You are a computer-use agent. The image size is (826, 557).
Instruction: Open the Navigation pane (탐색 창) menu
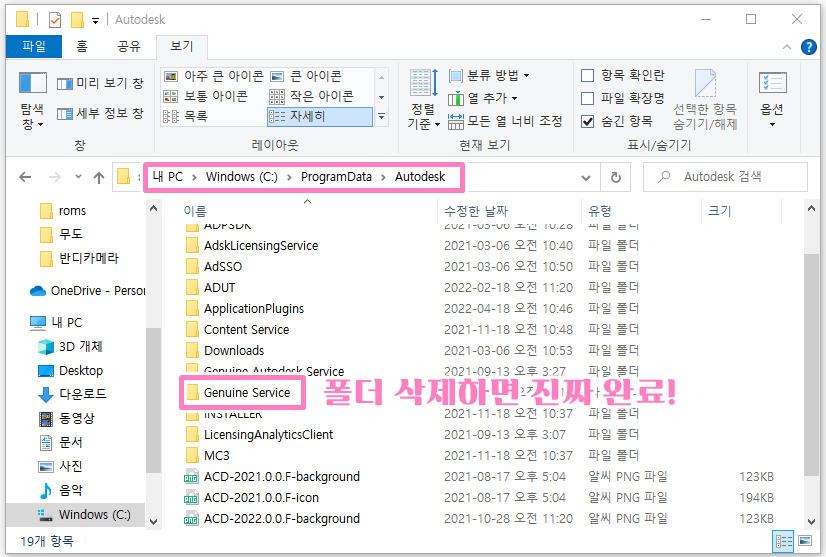(32, 101)
